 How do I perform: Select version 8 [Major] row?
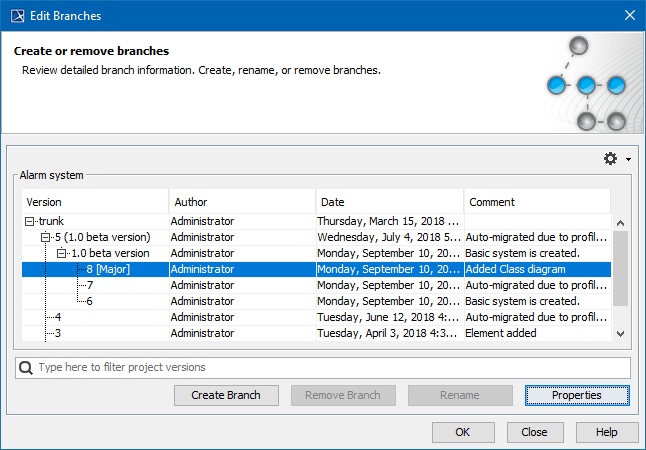108,269
